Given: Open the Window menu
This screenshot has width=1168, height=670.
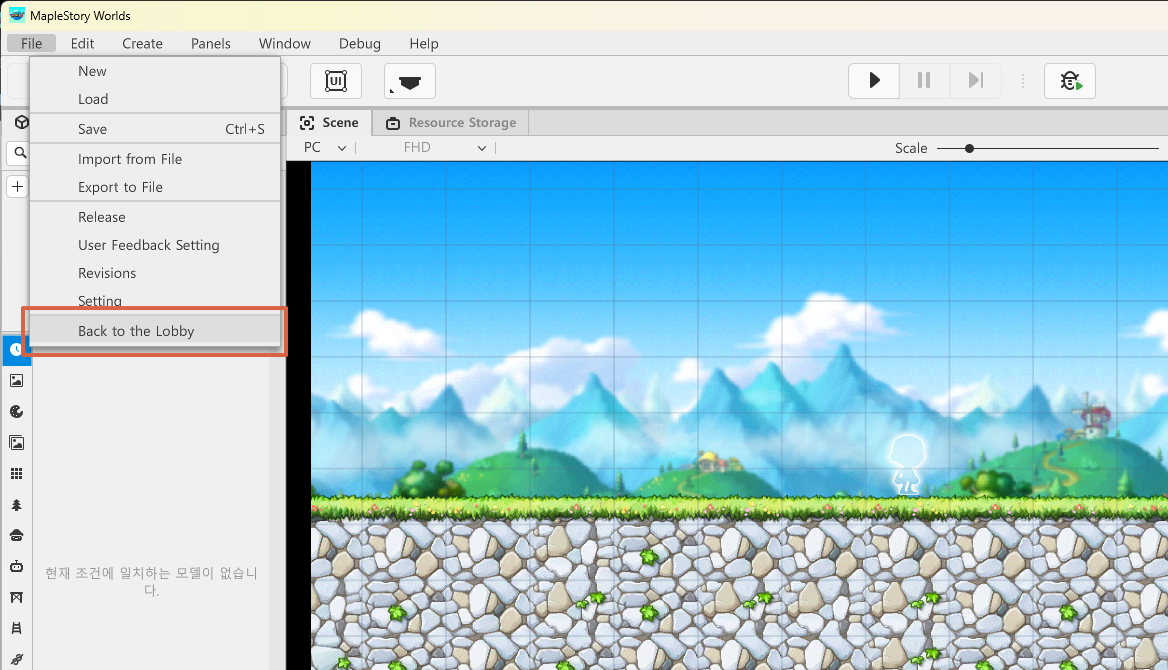Looking at the screenshot, I should [285, 43].
